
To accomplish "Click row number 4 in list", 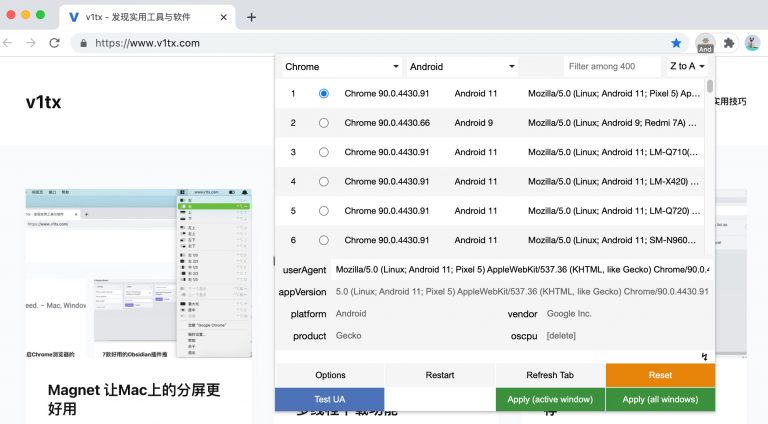I will pyautogui.click(x=293, y=182).
